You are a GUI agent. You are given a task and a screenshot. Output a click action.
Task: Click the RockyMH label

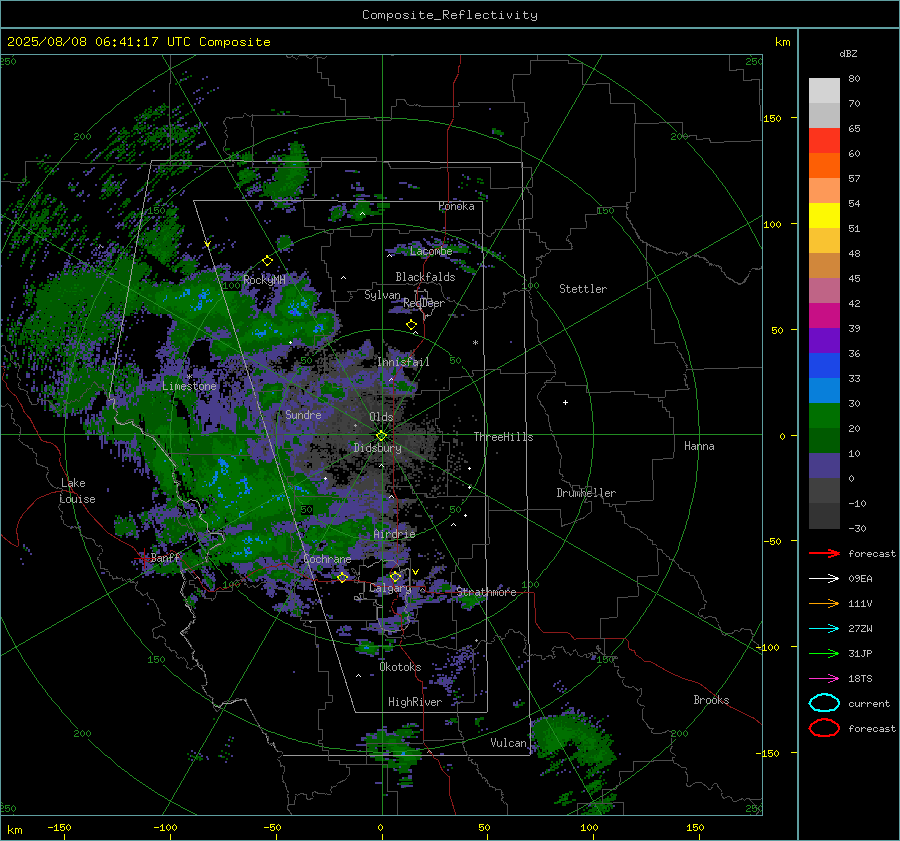click(264, 280)
